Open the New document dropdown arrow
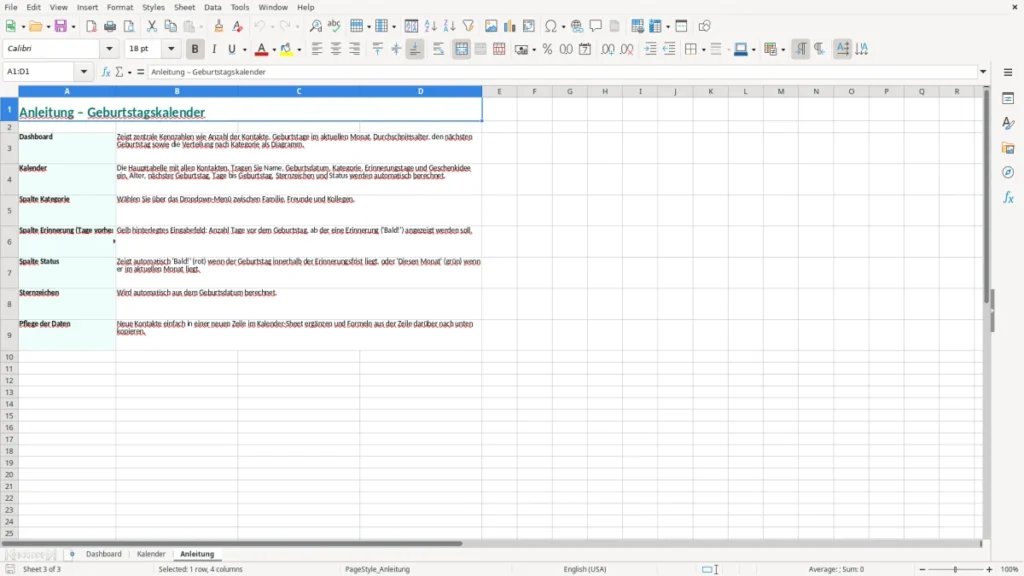The height and width of the screenshot is (576, 1024). coord(23,27)
